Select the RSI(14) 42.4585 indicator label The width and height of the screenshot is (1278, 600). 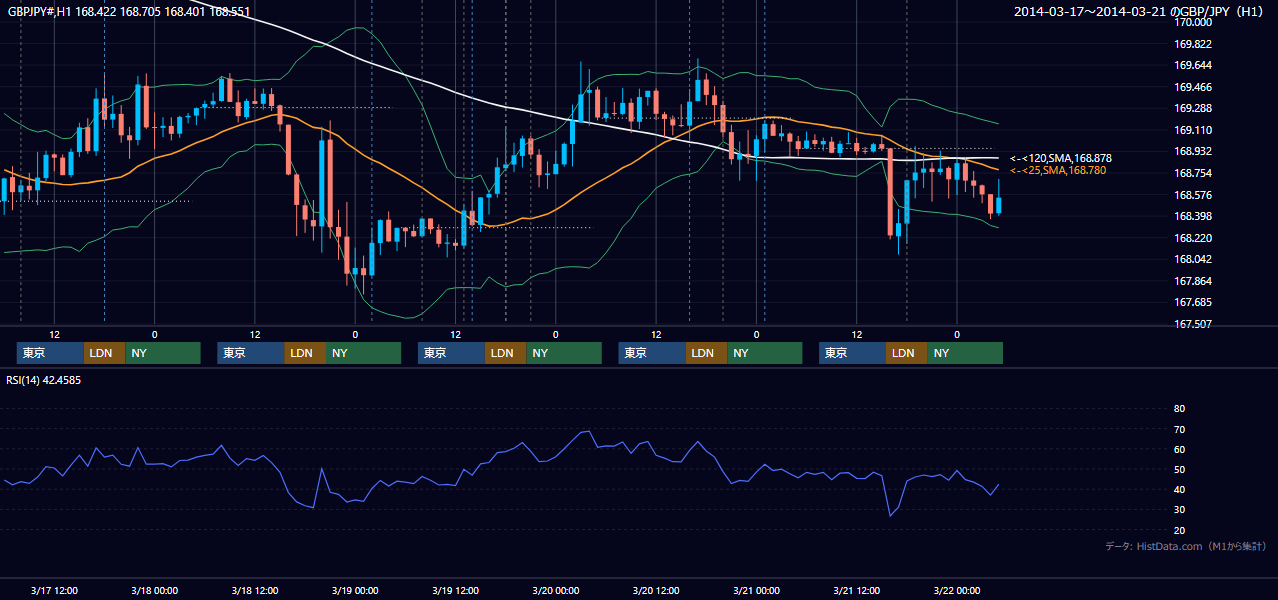[44, 380]
